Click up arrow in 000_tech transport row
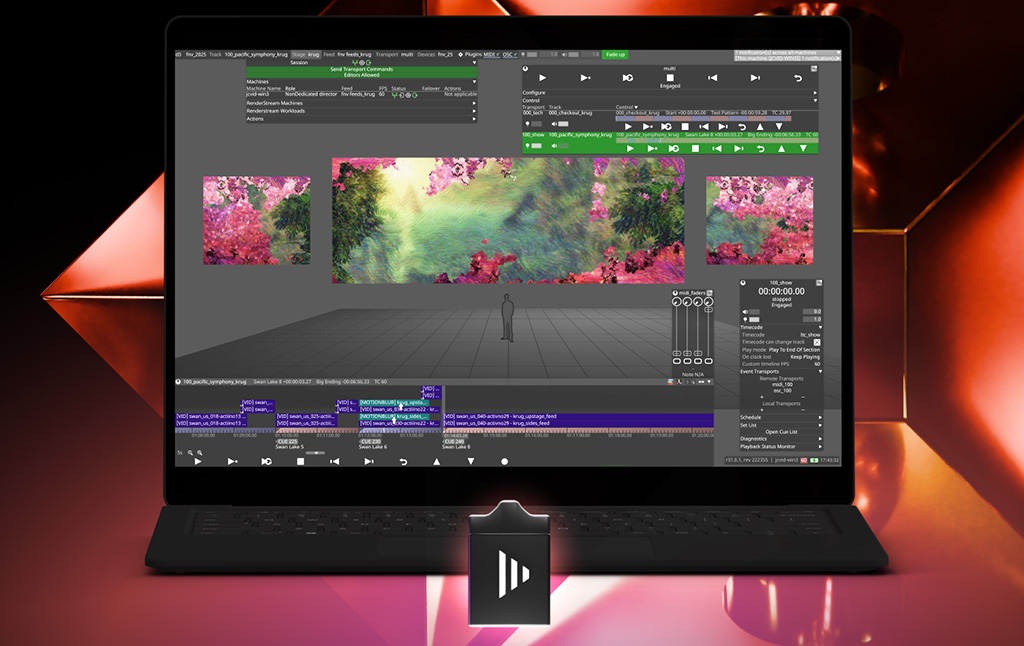Image resolution: width=1024 pixels, height=646 pixels. [760, 127]
